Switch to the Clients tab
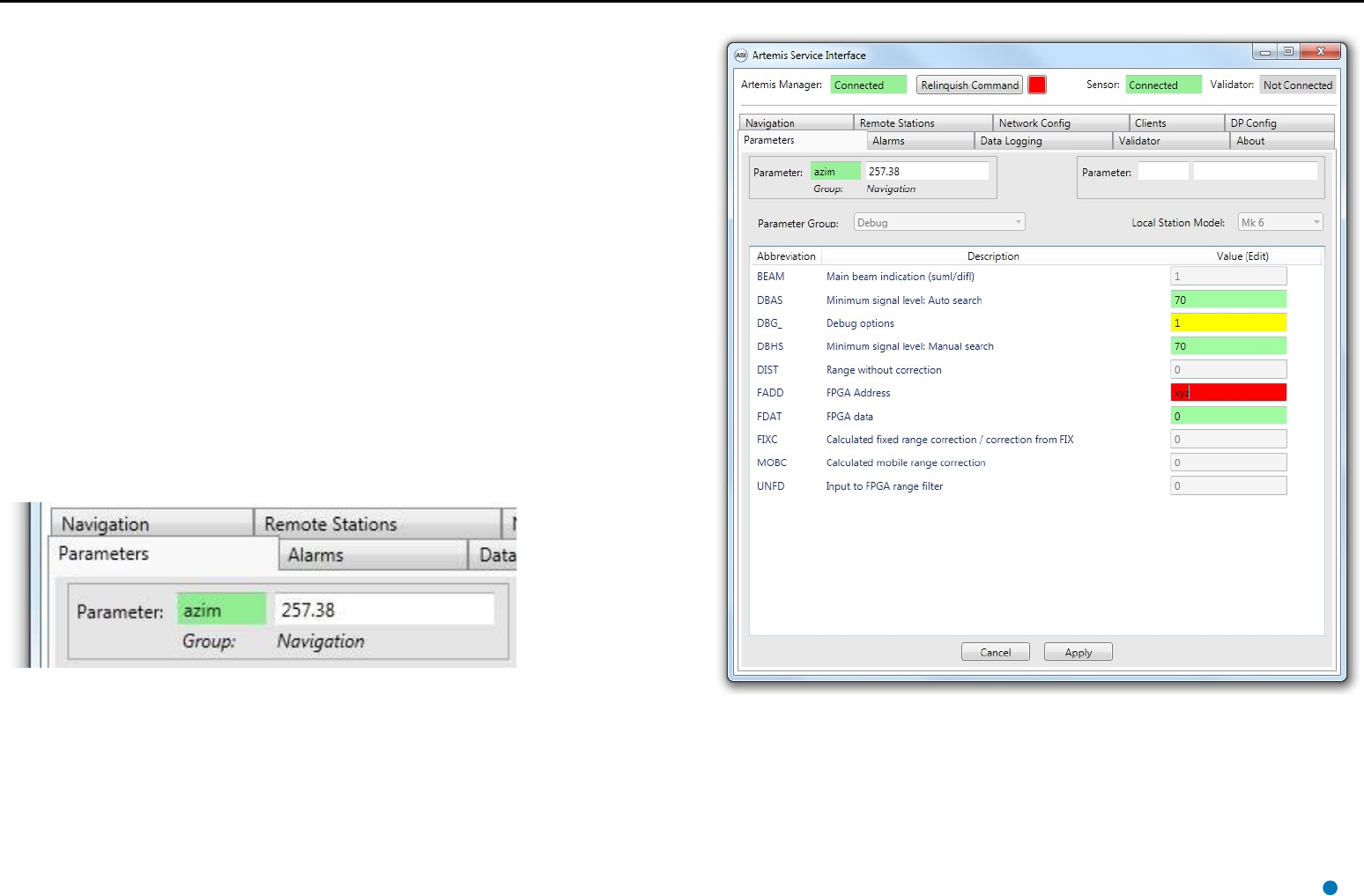The image size is (1364, 896). coord(1176,122)
